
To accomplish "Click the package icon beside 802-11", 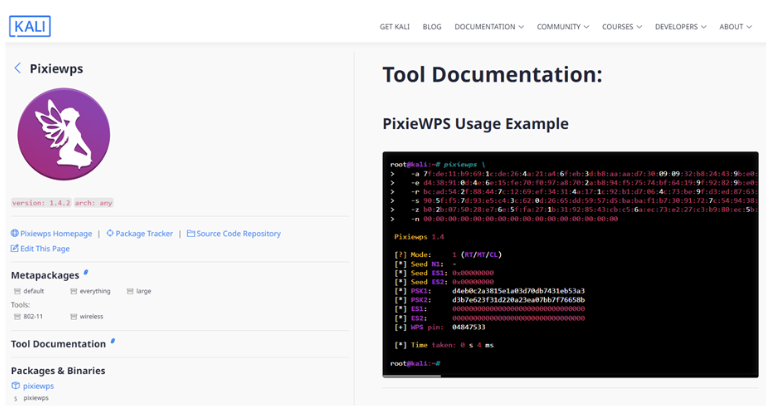I will 17,317.
